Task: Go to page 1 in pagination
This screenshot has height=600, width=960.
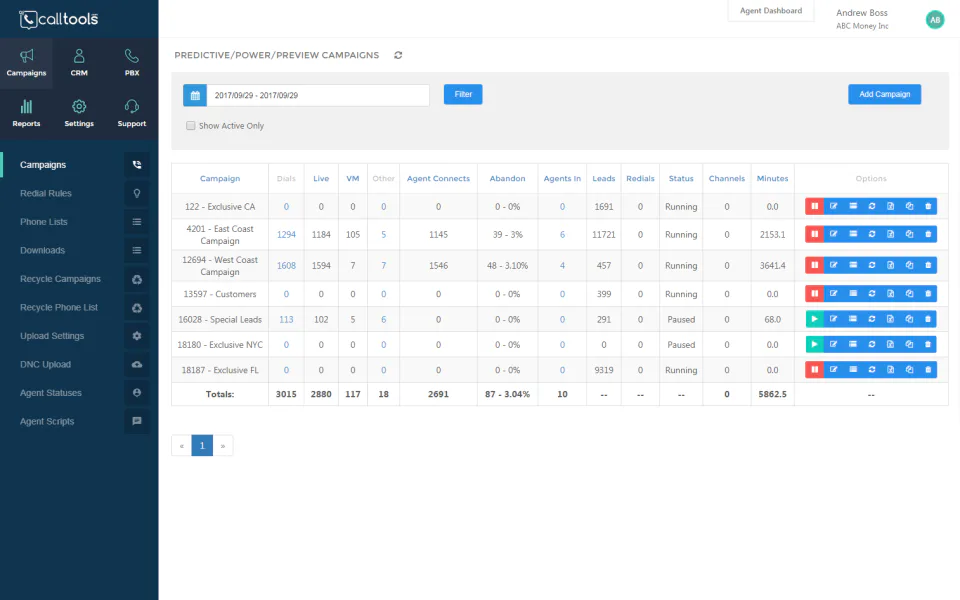Action: tap(202, 445)
